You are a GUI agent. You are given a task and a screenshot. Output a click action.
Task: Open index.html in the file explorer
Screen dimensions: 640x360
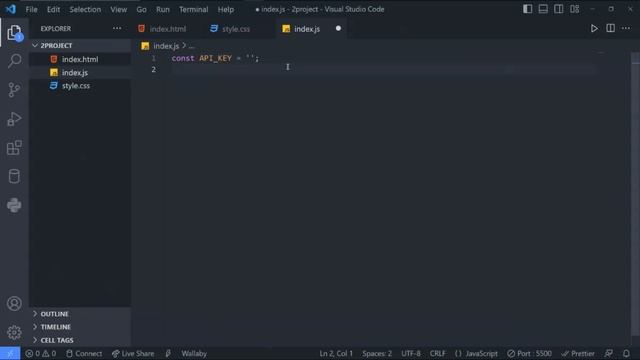click(80, 59)
